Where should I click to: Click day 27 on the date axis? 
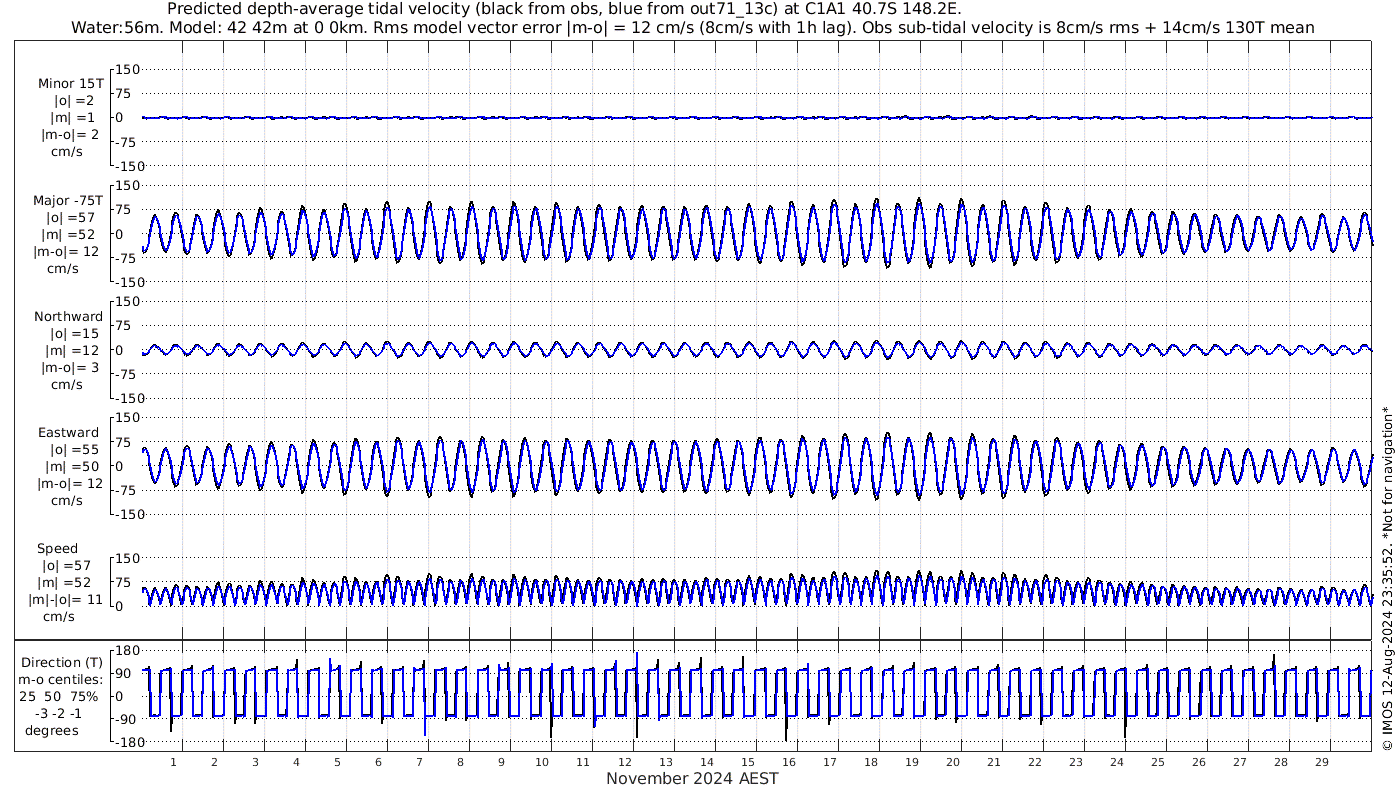[1239, 762]
